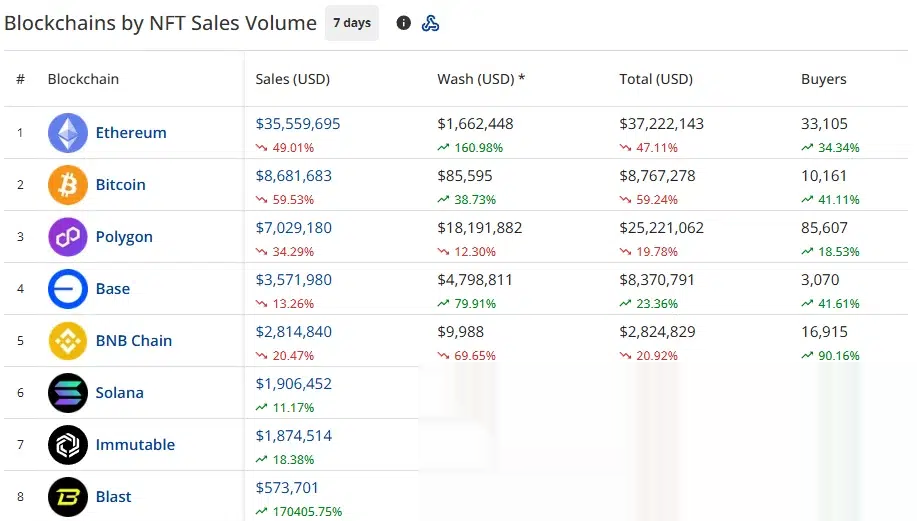Click the Blast logo icon
917x521 pixels.
[x=68, y=497]
